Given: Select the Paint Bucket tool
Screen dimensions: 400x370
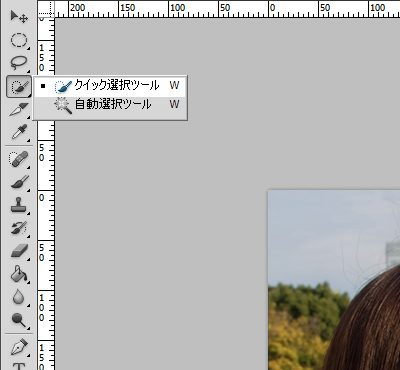Looking at the screenshot, I should pyautogui.click(x=19, y=274).
